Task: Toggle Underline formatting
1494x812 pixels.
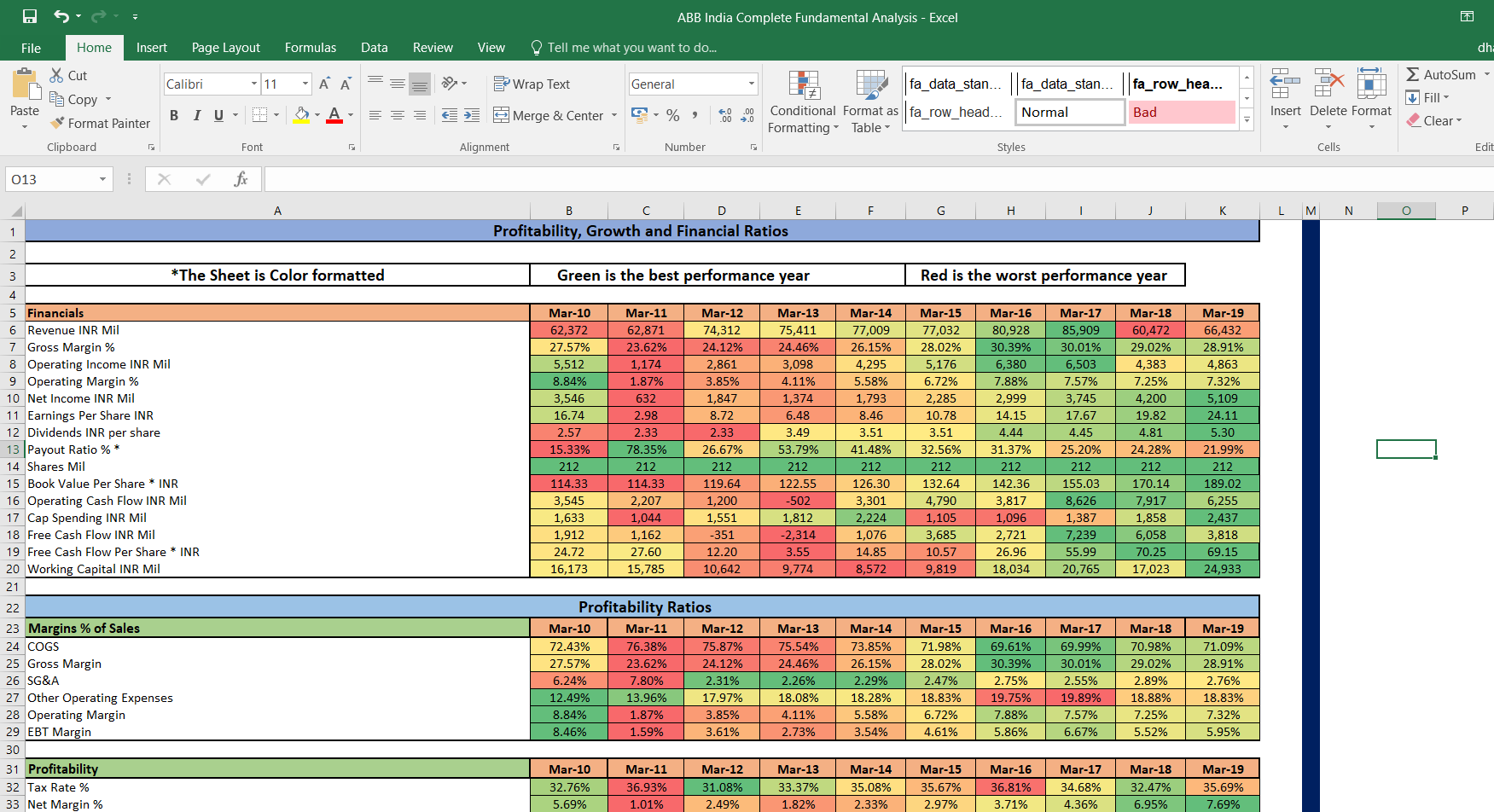Action: [218, 115]
